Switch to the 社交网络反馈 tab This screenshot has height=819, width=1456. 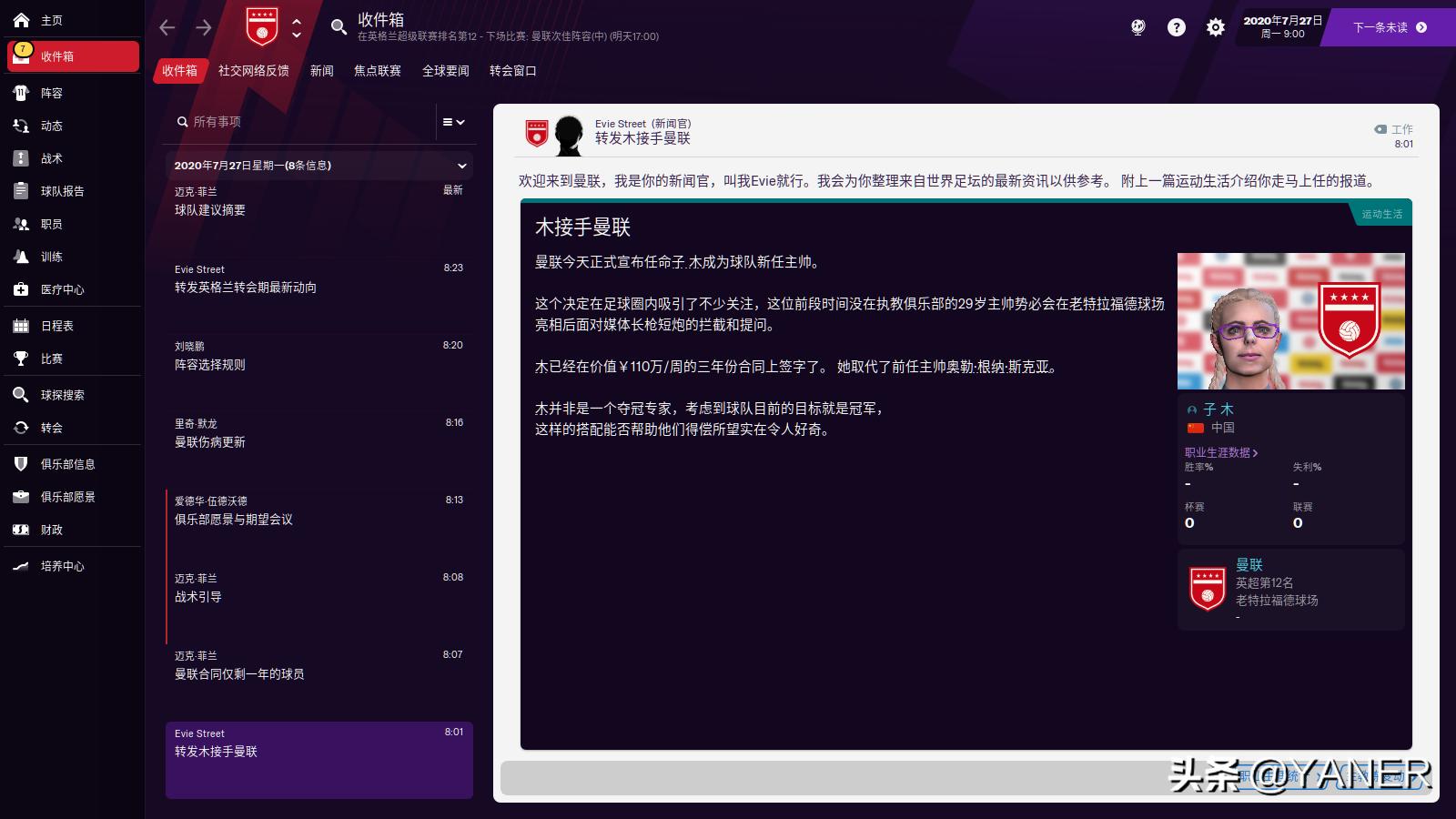pyautogui.click(x=253, y=71)
